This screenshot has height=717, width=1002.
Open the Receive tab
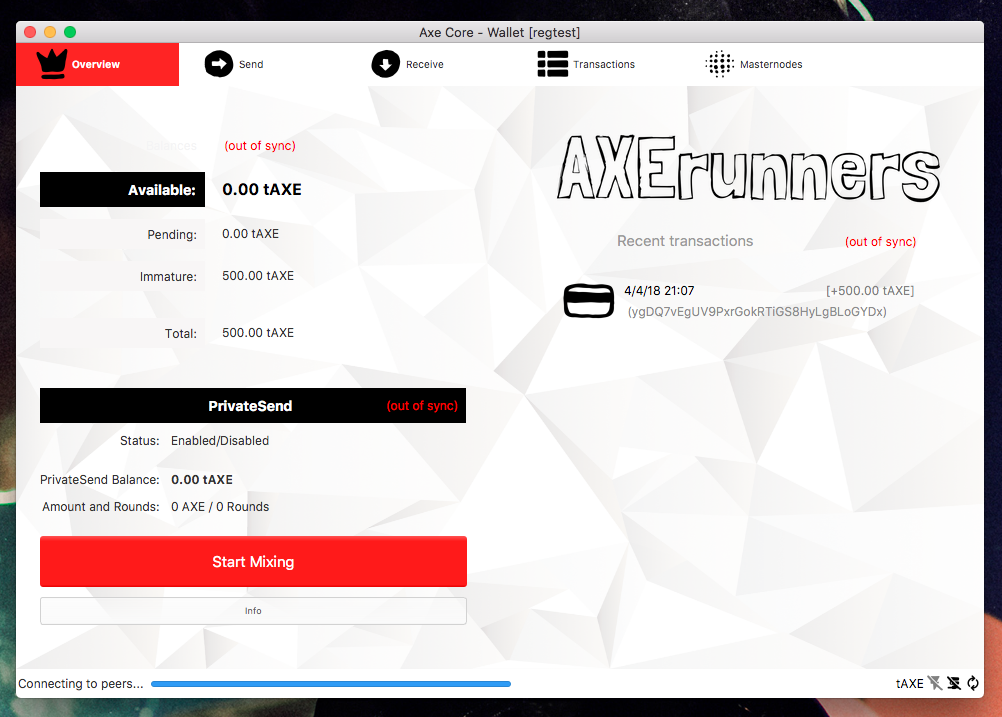pos(429,64)
